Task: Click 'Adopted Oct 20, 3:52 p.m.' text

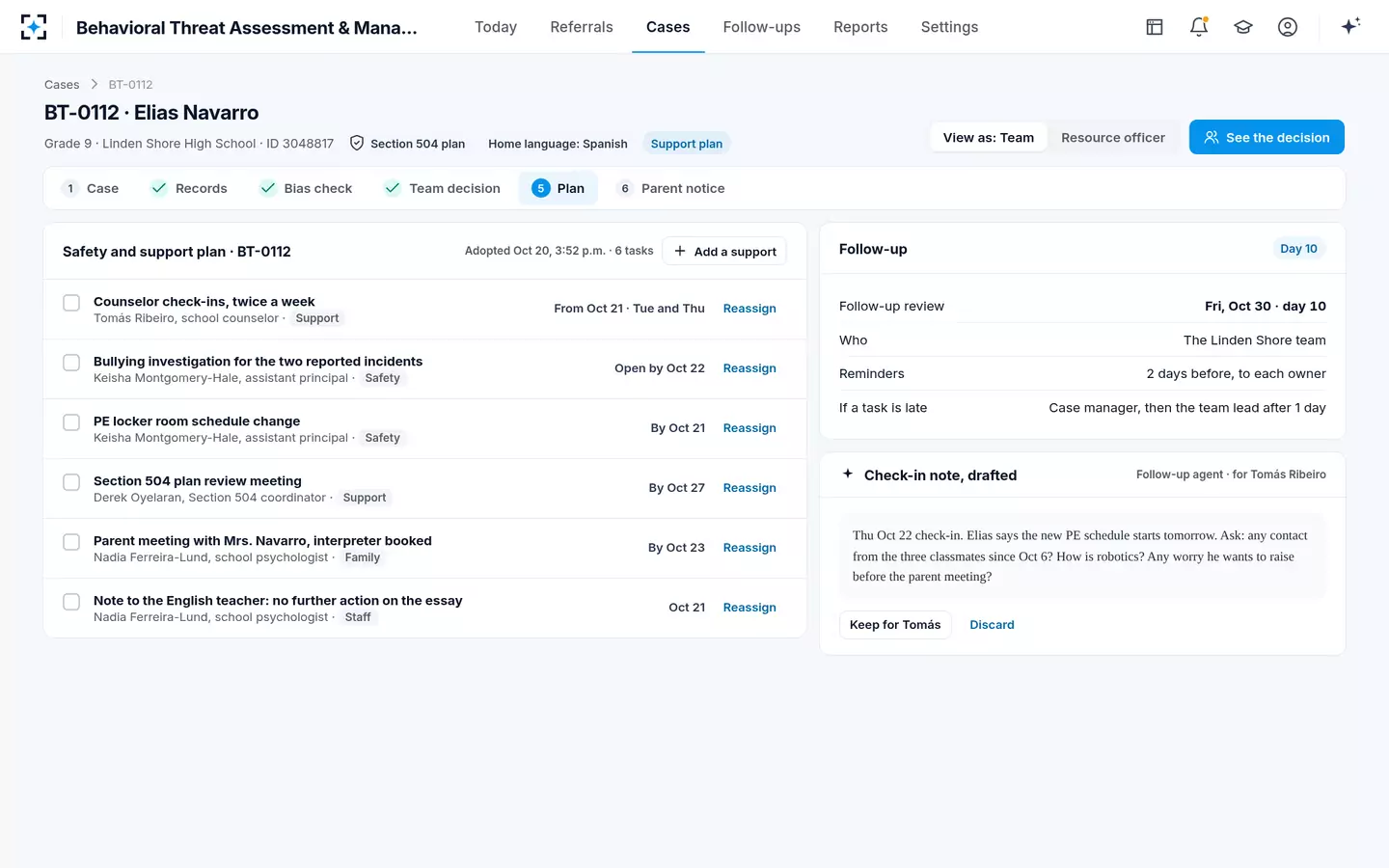Action: click(x=535, y=251)
